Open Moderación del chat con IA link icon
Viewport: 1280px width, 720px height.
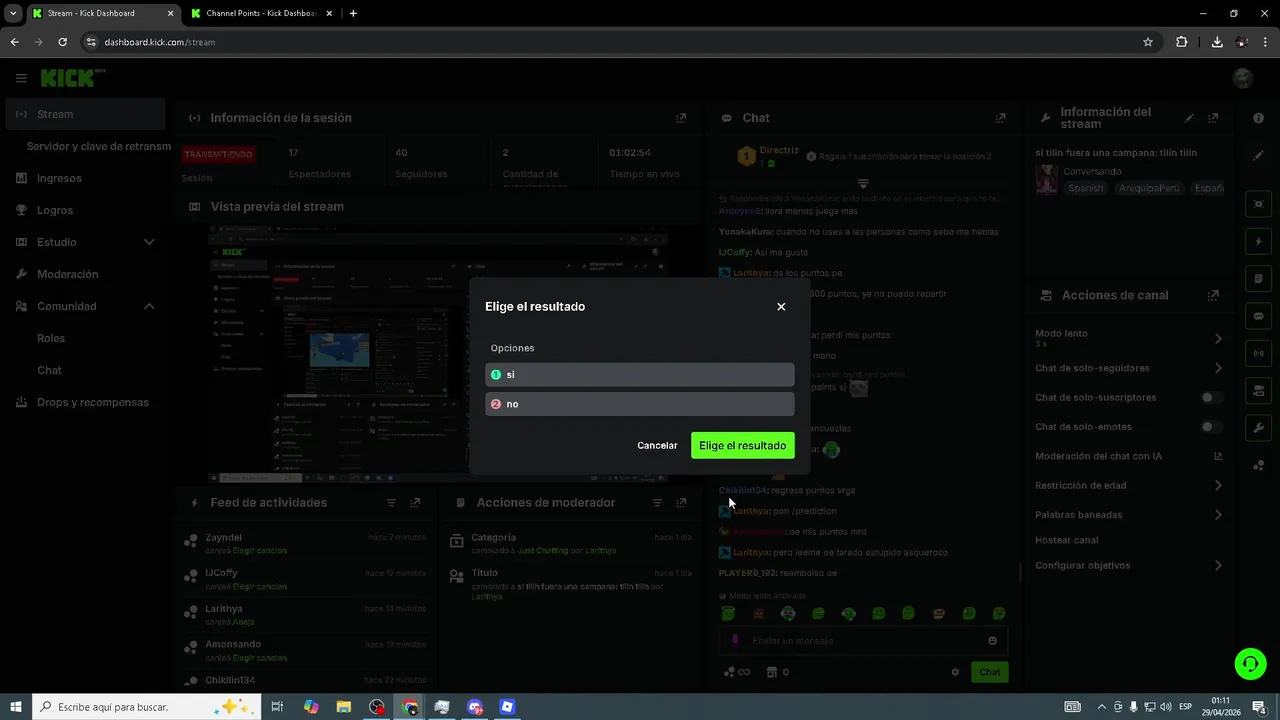(1218, 456)
